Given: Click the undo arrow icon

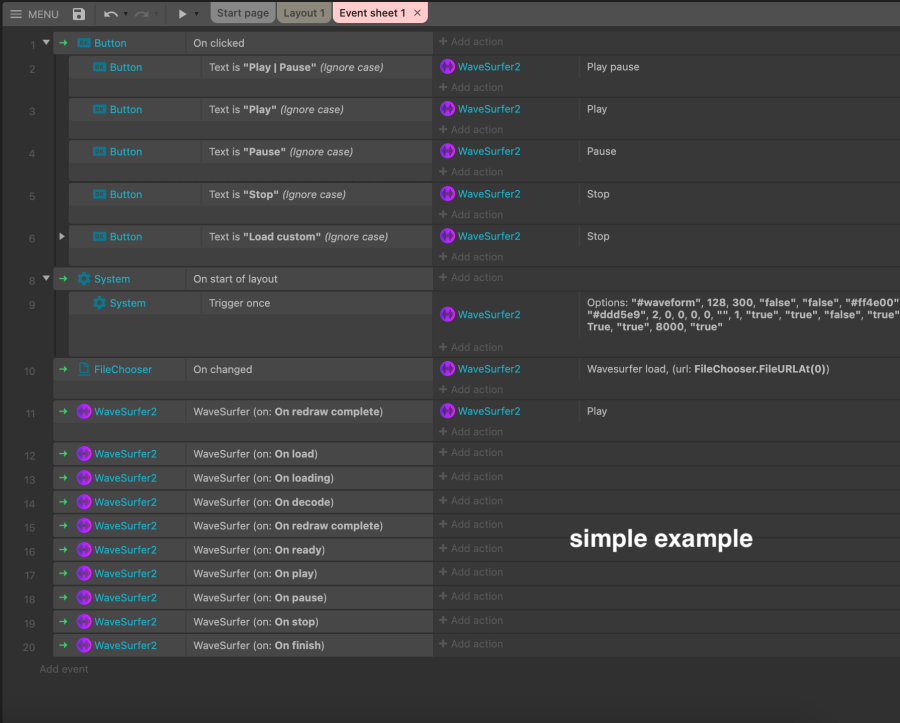Looking at the screenshot, I should tap(111, 14).
